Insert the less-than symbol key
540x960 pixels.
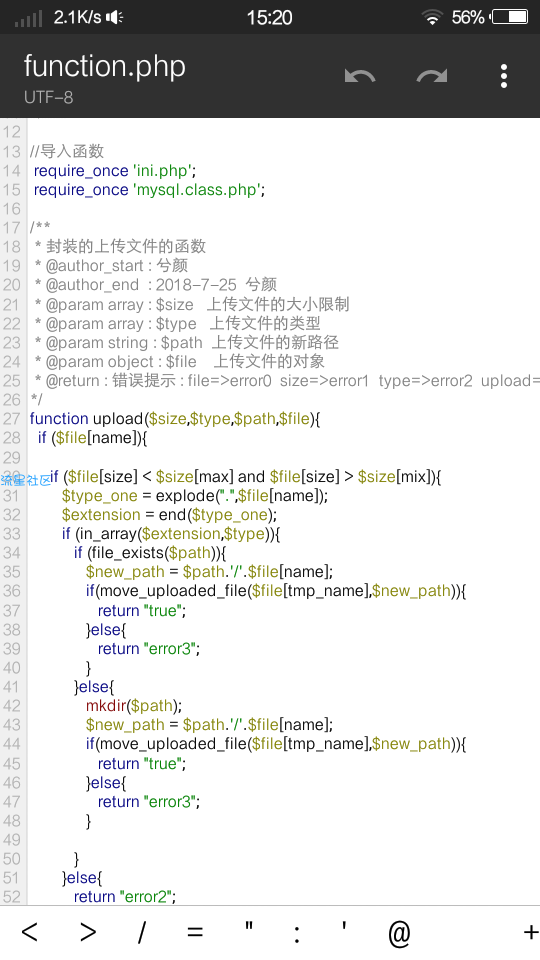[x=29, y=932]
